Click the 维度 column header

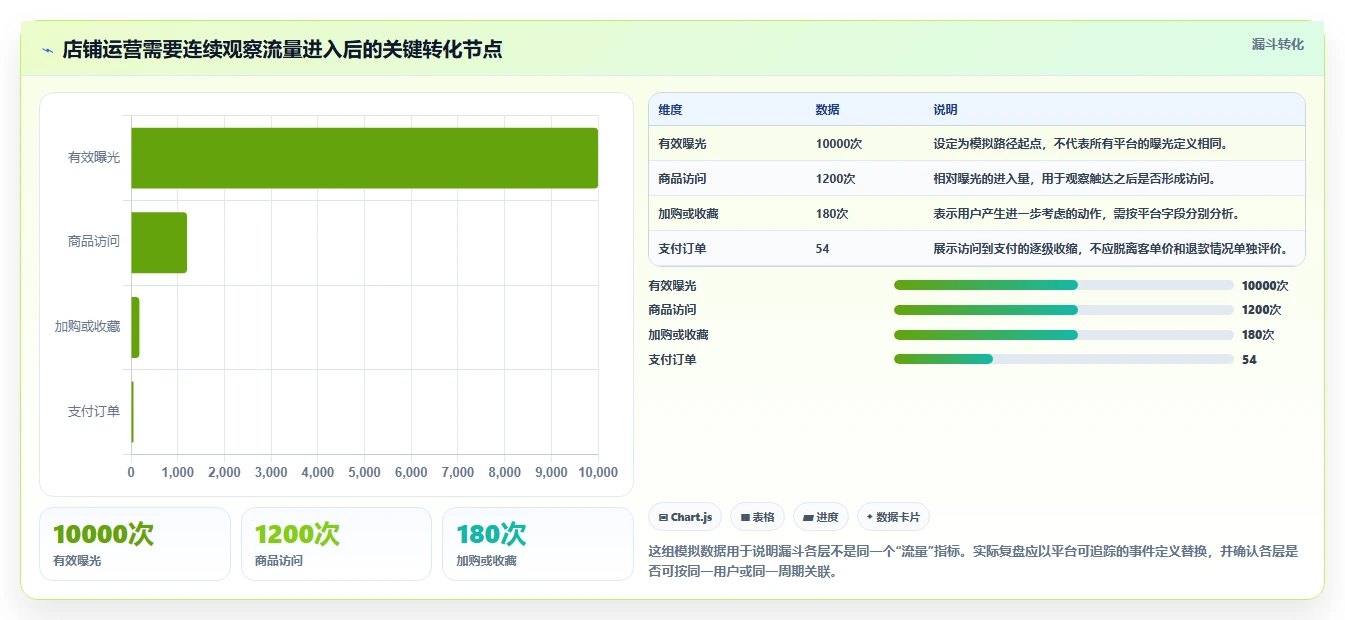(x=670, y=110)
